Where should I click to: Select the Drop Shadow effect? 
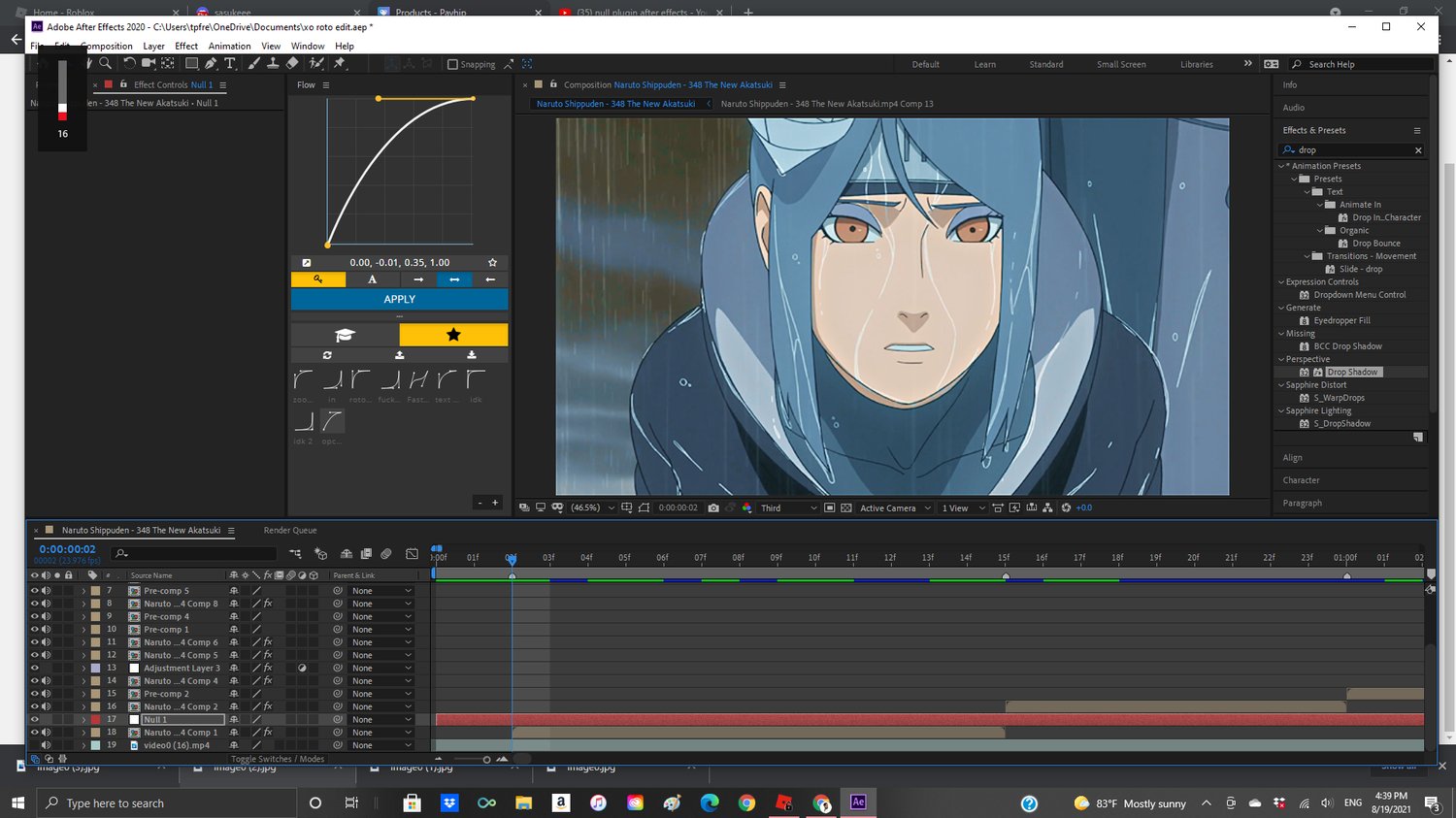(1352, 372)
